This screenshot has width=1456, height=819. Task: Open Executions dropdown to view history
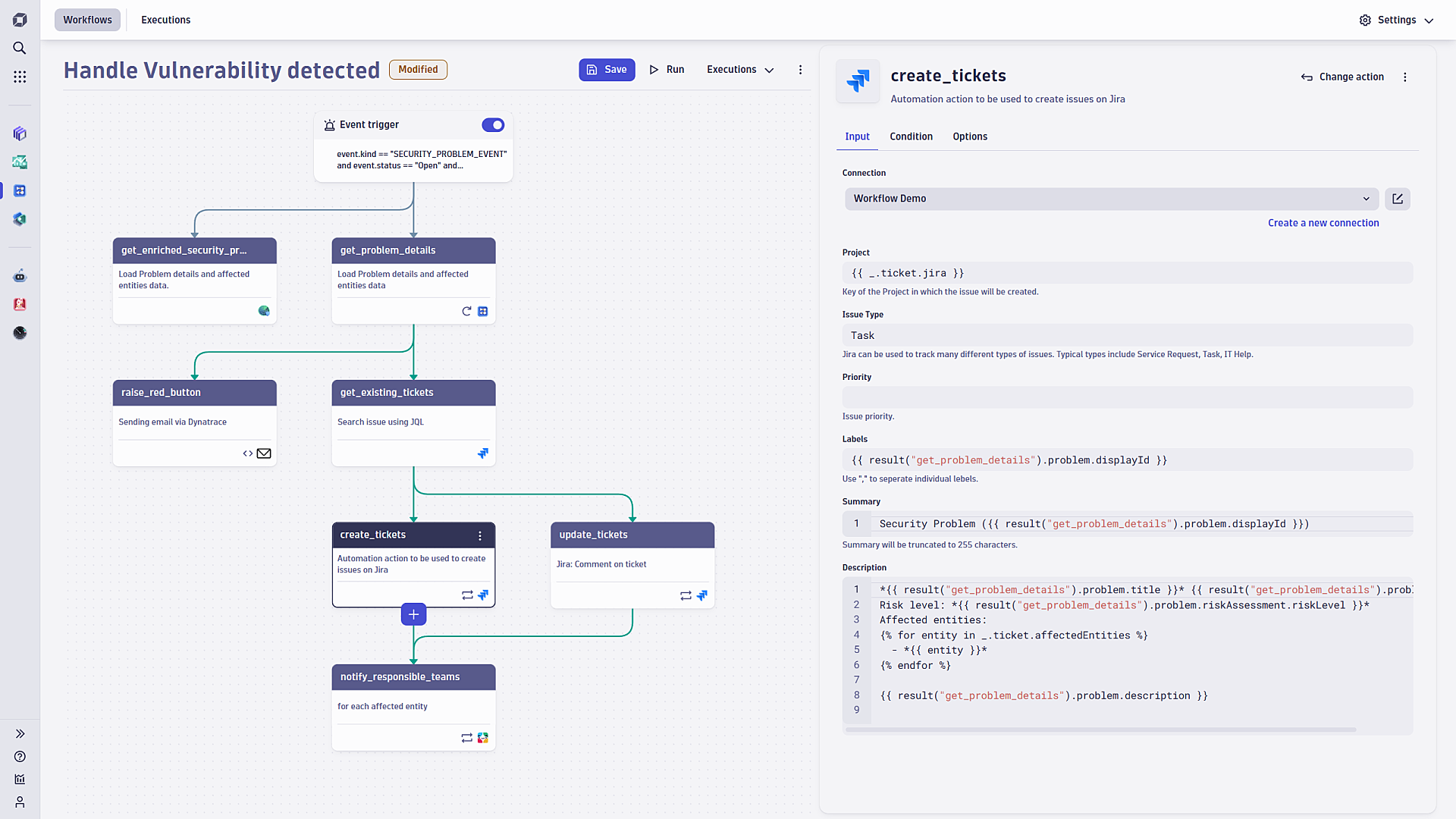pos(741,69)
